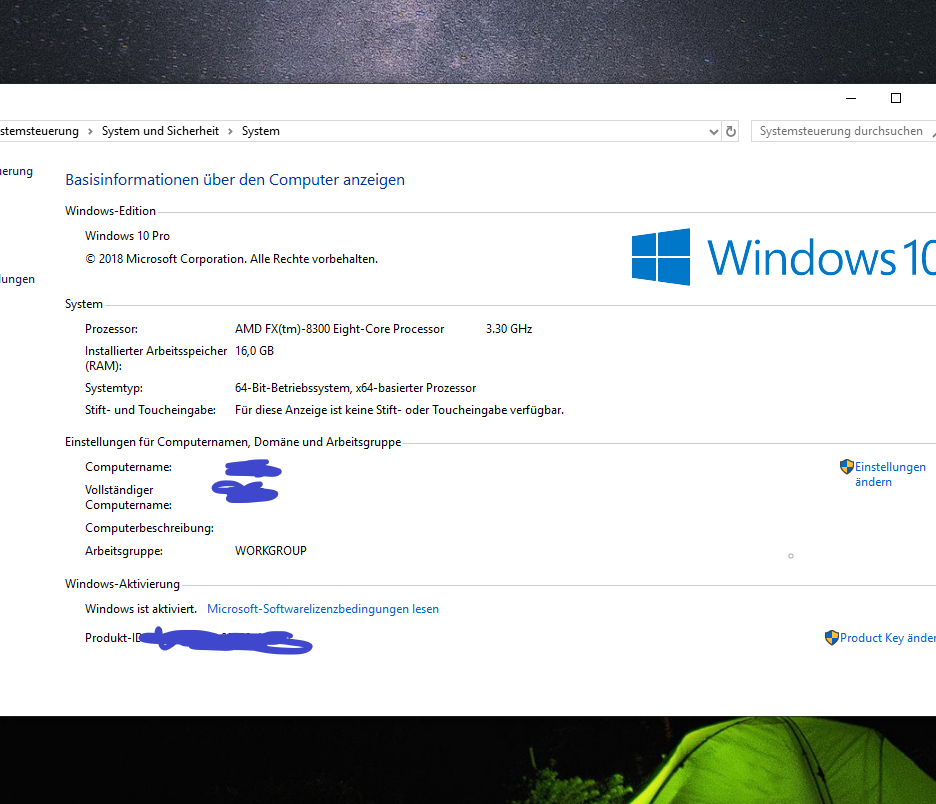936x804 pixels.
Task: Expand chevron before System und Sicherheit breadcrumb
Action: click(90, 131)
